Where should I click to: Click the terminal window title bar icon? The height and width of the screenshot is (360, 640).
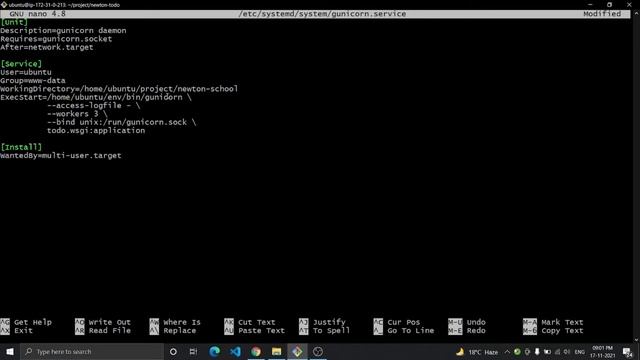pos(4,5)
